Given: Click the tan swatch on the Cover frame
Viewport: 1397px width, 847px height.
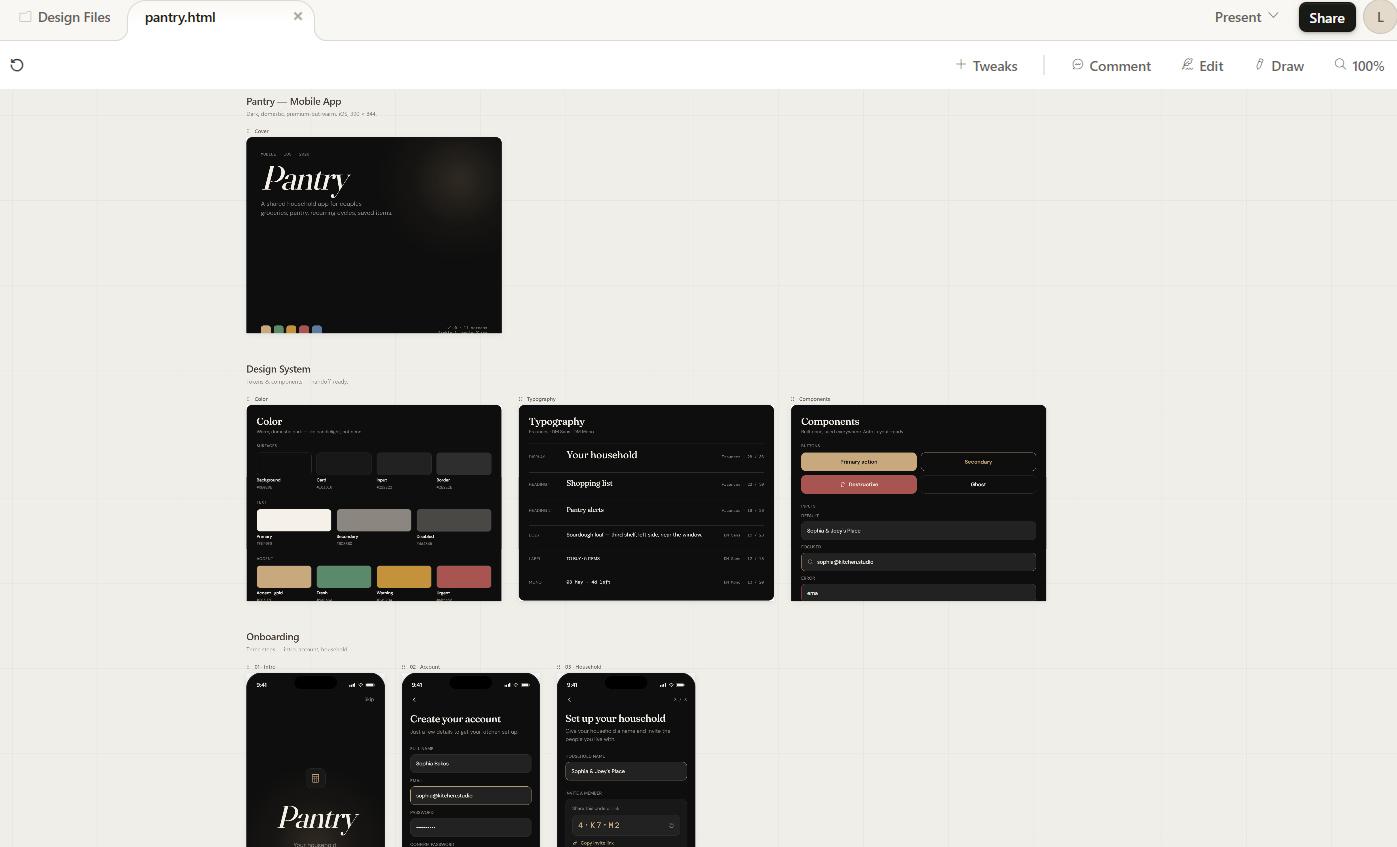Looking at the screenshot, I should (266, 329).
